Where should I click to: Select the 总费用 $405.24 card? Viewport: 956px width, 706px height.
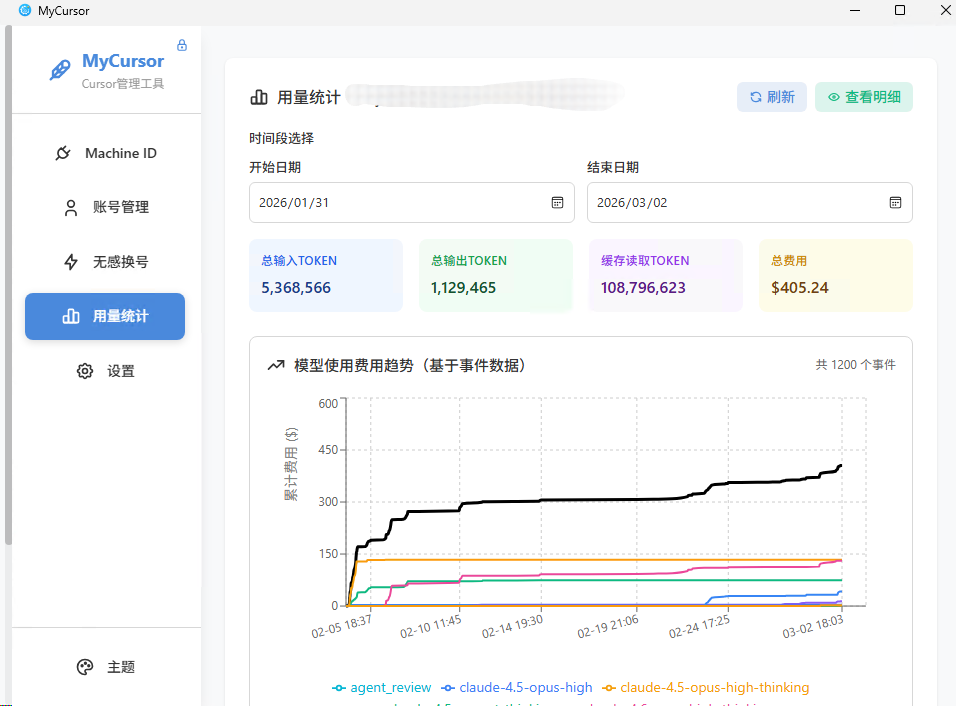(835, 276)
